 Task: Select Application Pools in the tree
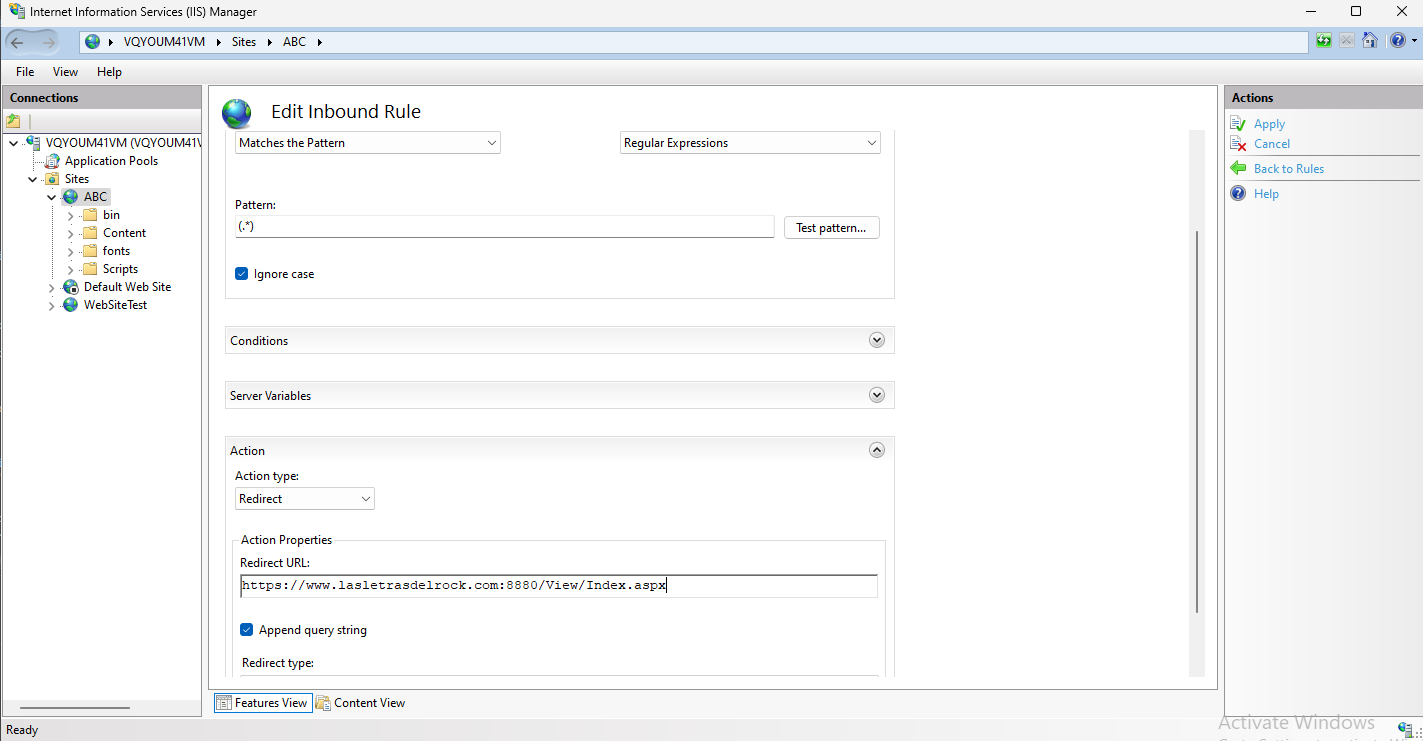click(x=111, y=161)
